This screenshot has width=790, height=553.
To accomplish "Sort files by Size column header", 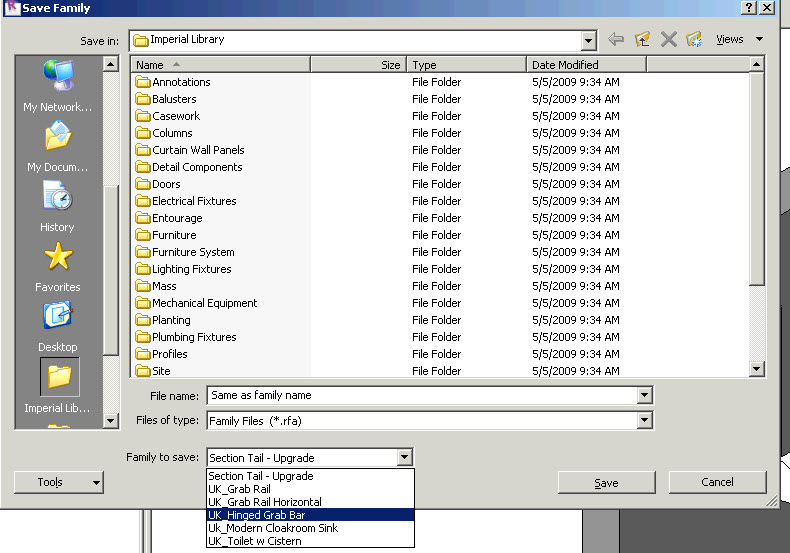I will [358, 65].
